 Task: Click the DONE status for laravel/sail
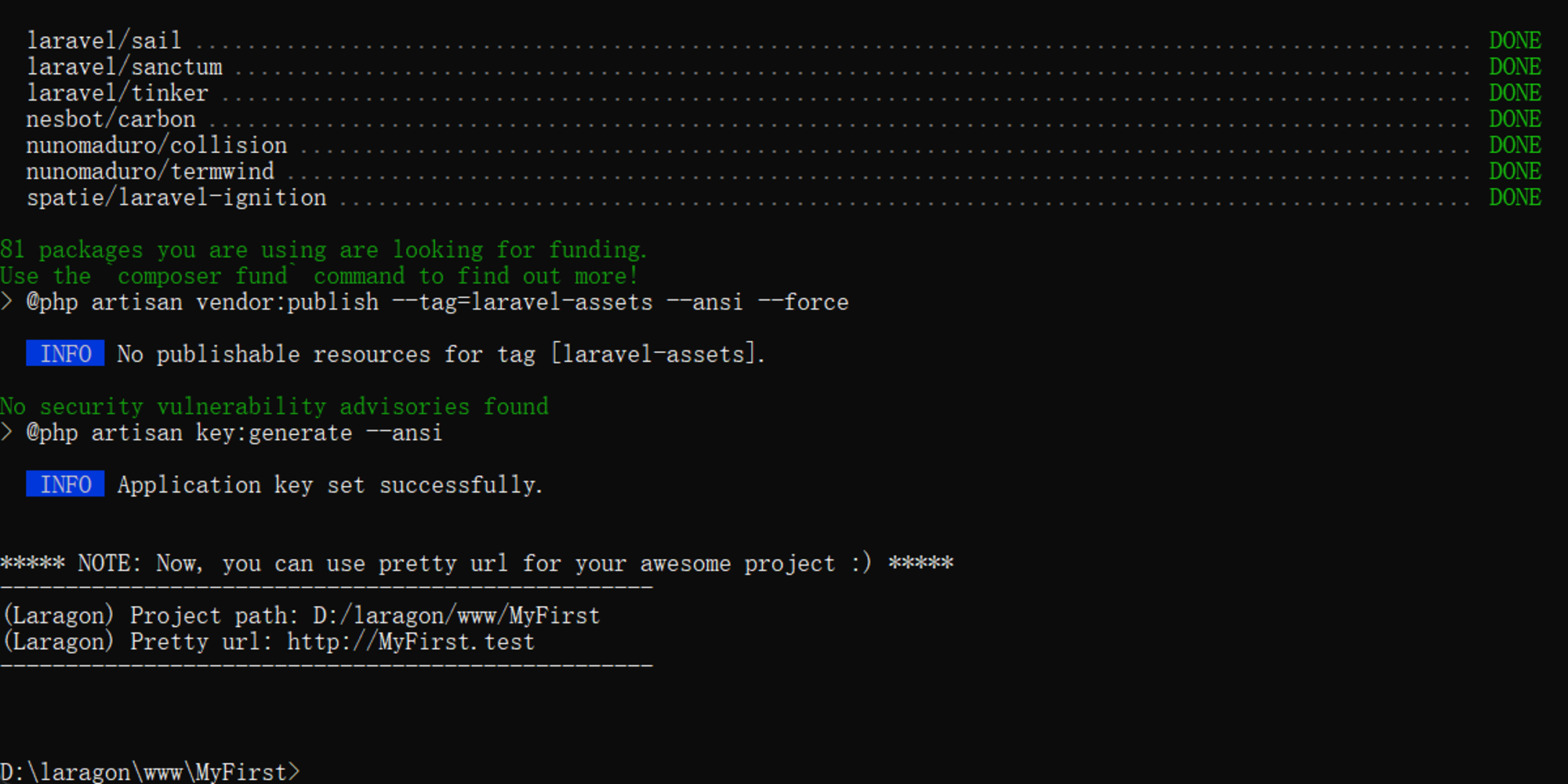tap(1515, 40)
